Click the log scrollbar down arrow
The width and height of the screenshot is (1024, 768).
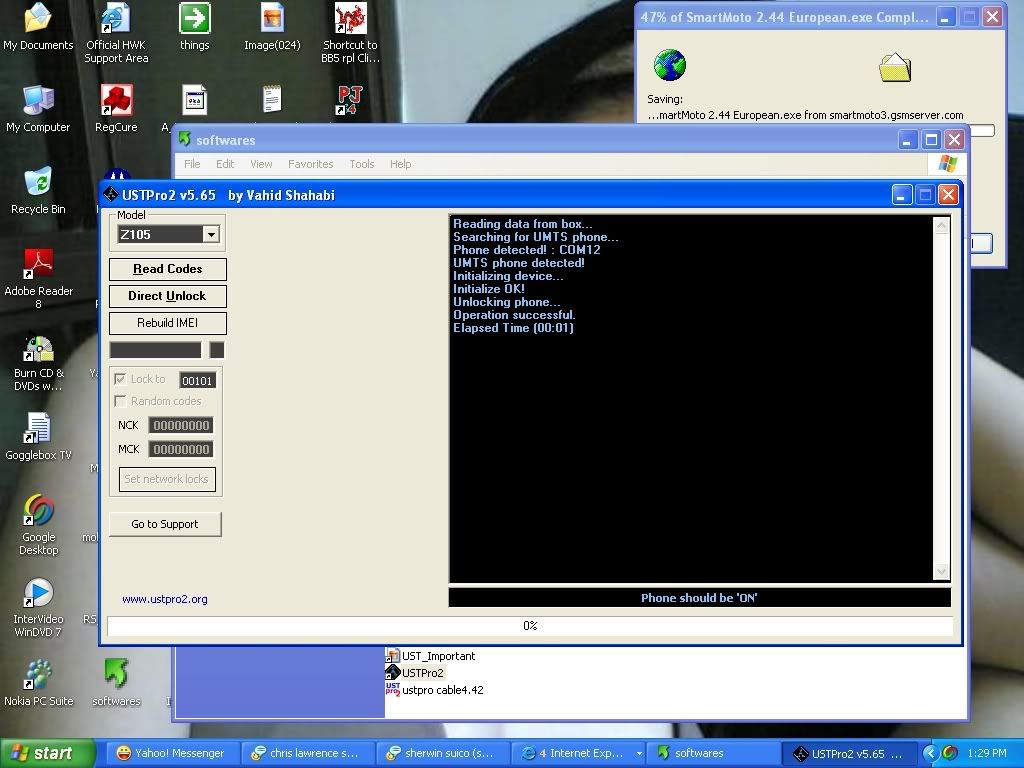(941, 571)
